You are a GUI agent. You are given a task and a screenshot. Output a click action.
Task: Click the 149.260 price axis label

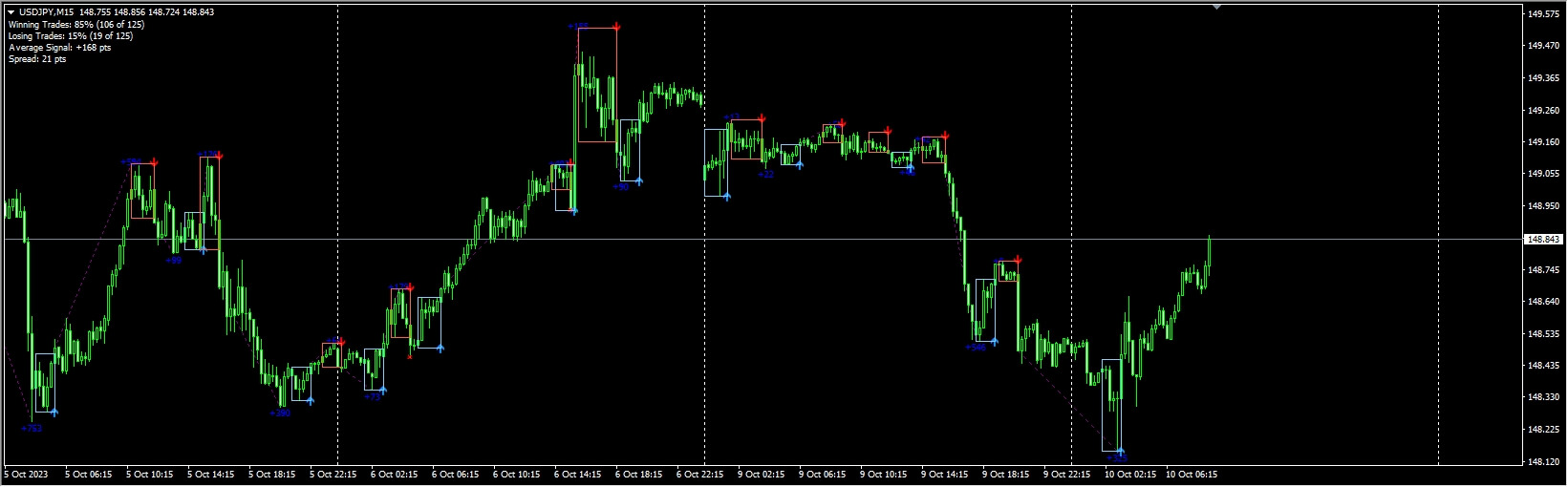click(x=1544, y=110)
